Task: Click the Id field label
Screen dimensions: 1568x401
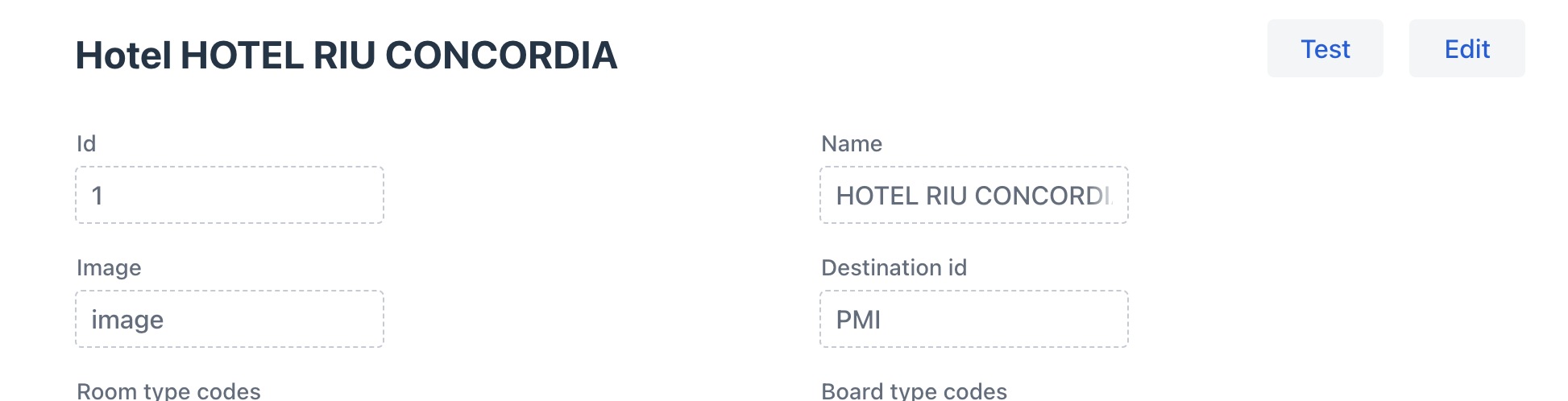Action: click(86, 144)
